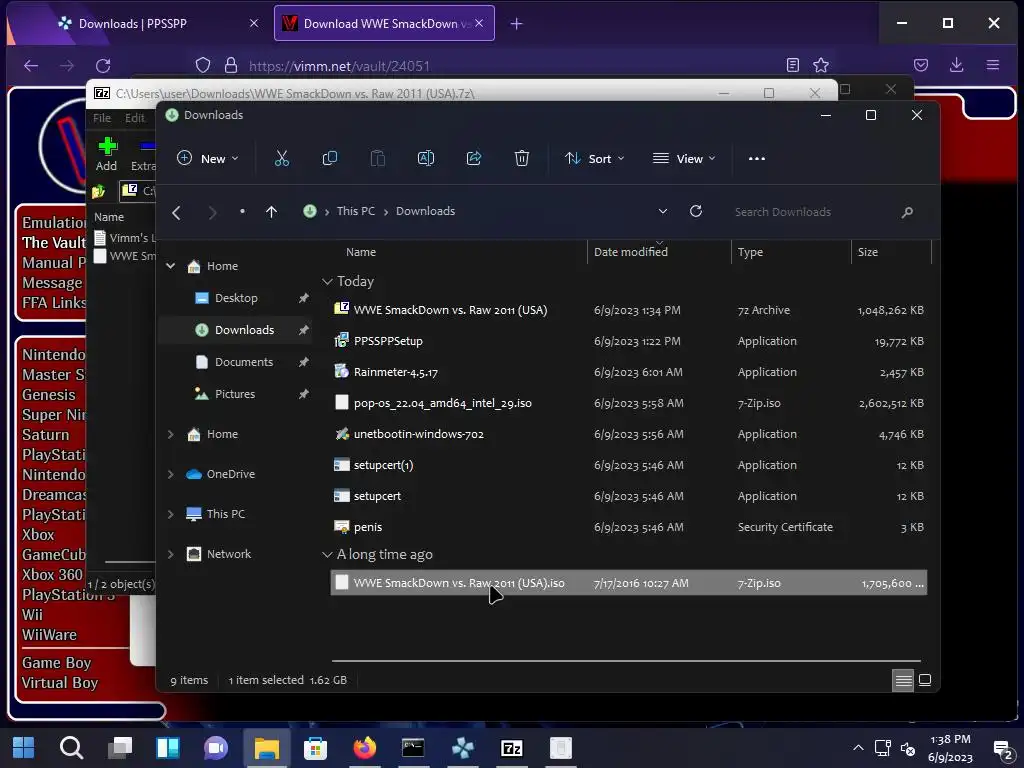
Task: Open Save to Pocket icon
Action: pyautogui.click(x=921, y=65)
